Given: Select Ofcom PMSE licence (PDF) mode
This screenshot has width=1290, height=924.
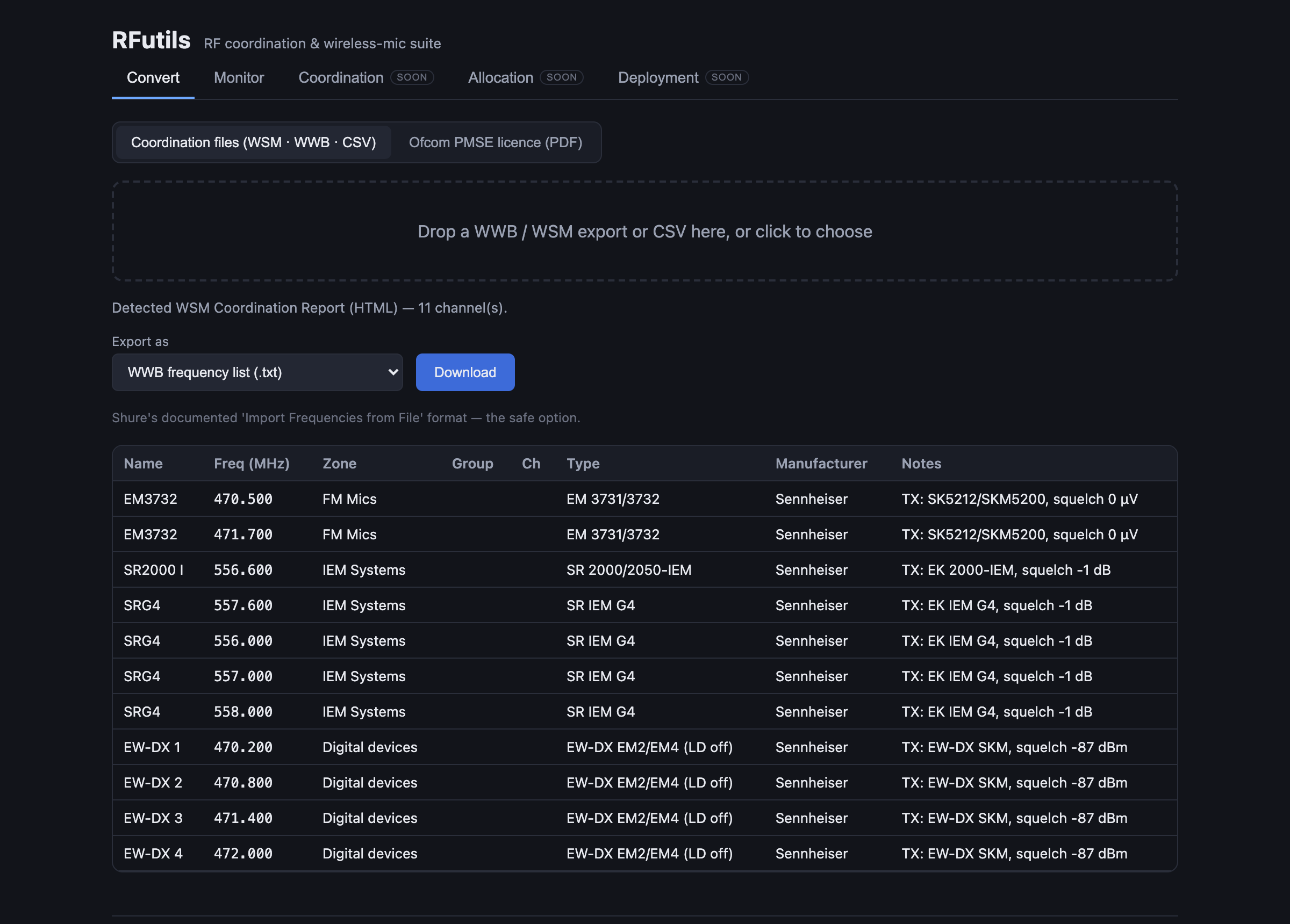Looking at the screenshot, I should click(496, 142).
